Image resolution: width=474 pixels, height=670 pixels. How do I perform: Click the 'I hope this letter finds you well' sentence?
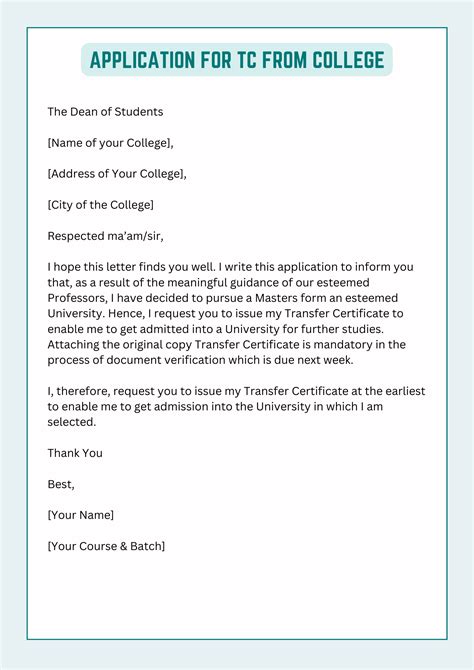131,267
